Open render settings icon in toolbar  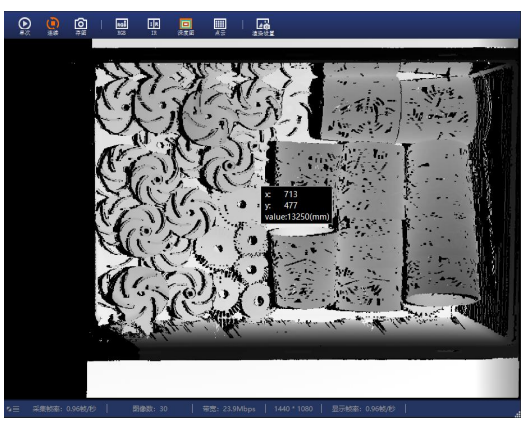[263, 26]
